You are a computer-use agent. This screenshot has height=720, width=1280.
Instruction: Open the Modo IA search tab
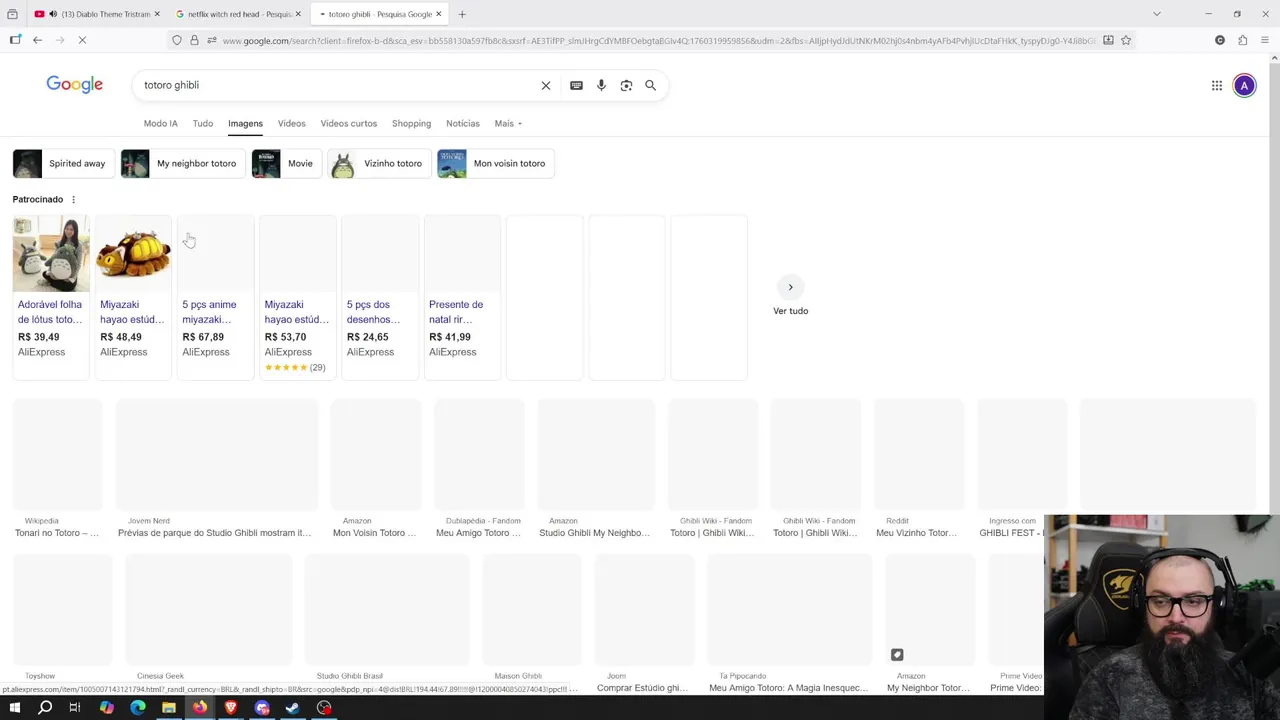160,123
